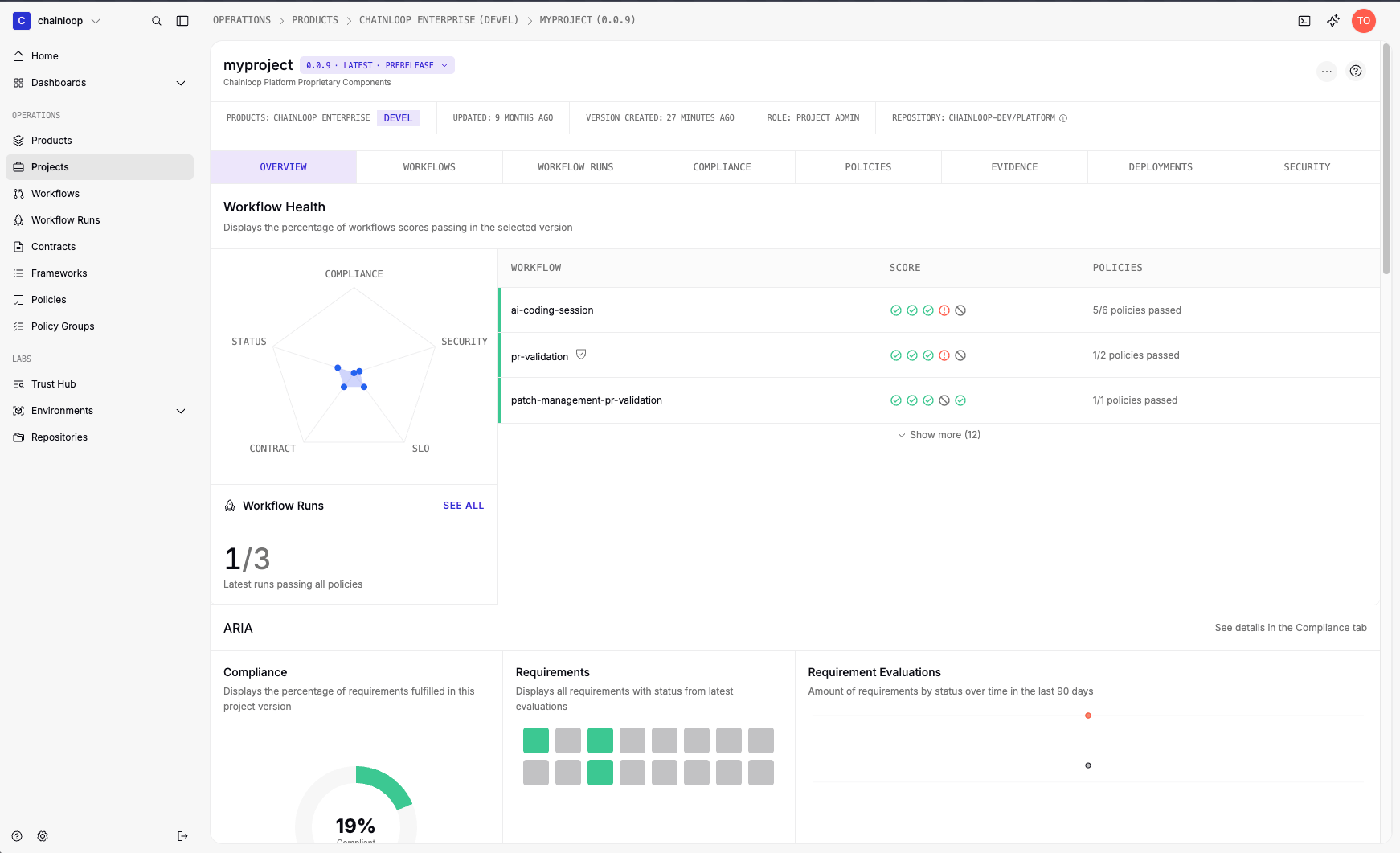Click the last green check for patch-management-pr-validation
1400x853 pixels.
point(960,400)
